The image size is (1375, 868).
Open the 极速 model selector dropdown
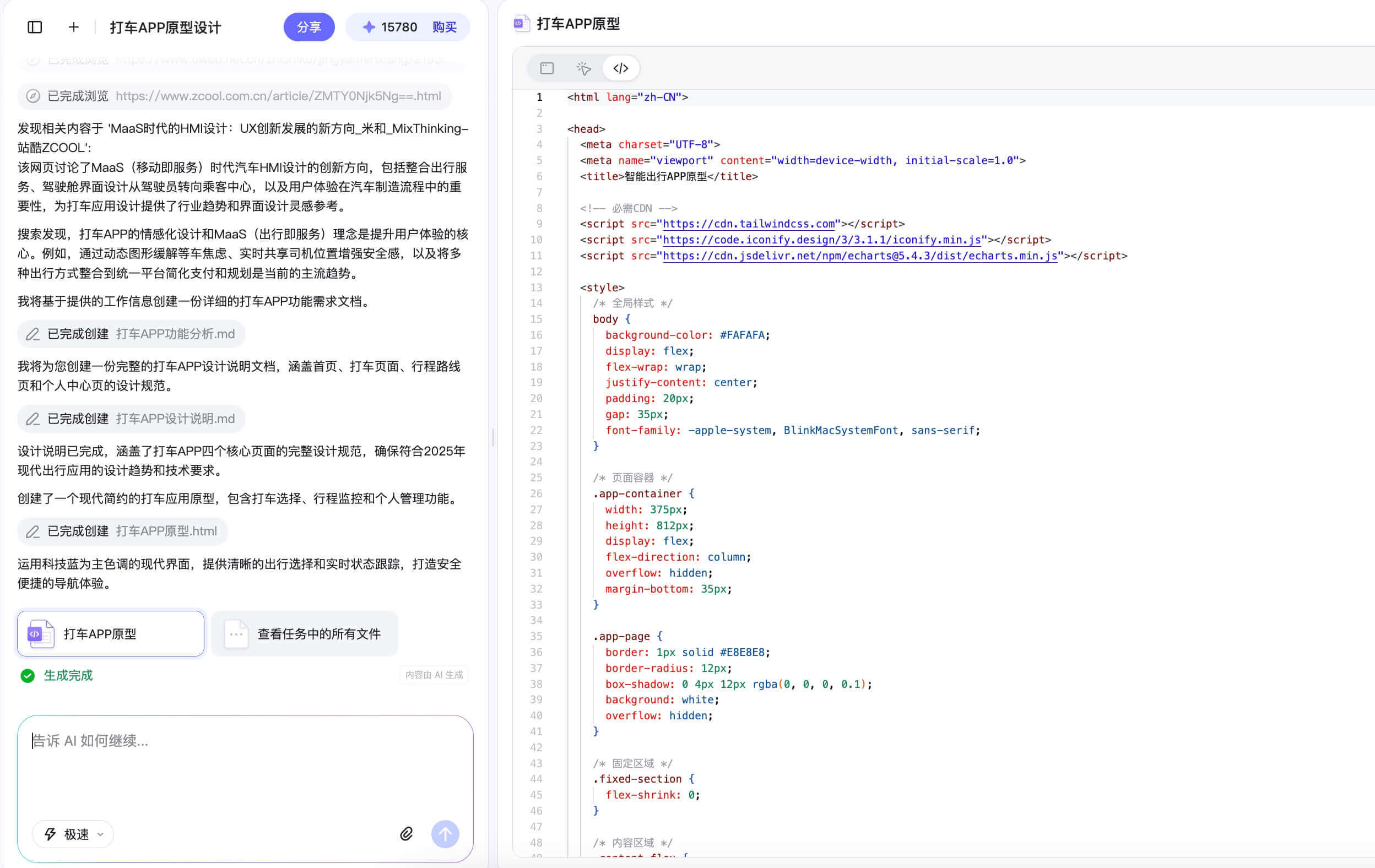[73, 834]
